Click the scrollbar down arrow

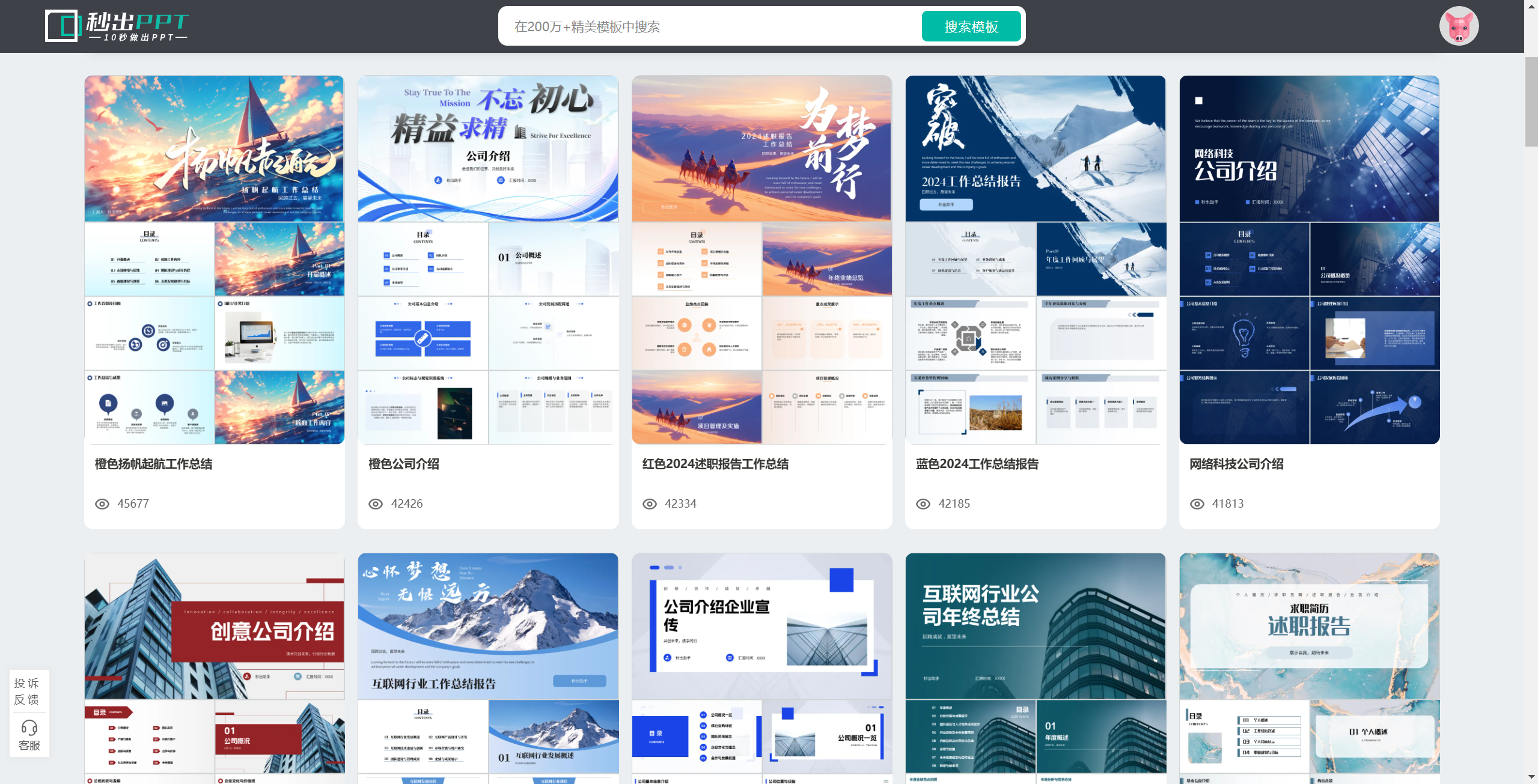(1531, 777)
